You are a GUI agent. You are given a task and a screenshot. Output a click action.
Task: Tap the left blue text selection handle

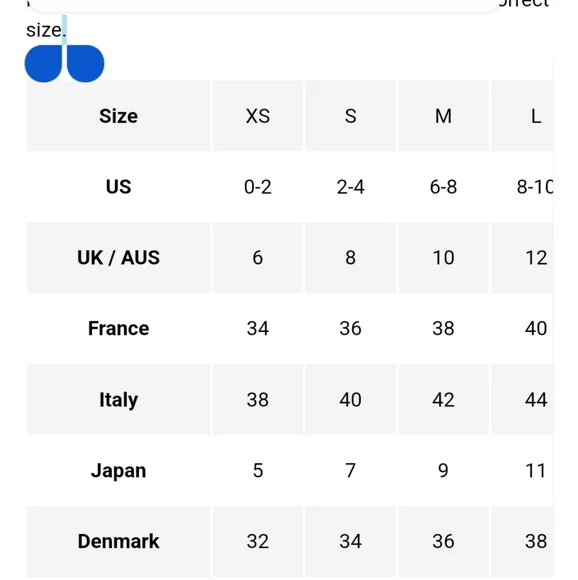click(x=43, y=64)
